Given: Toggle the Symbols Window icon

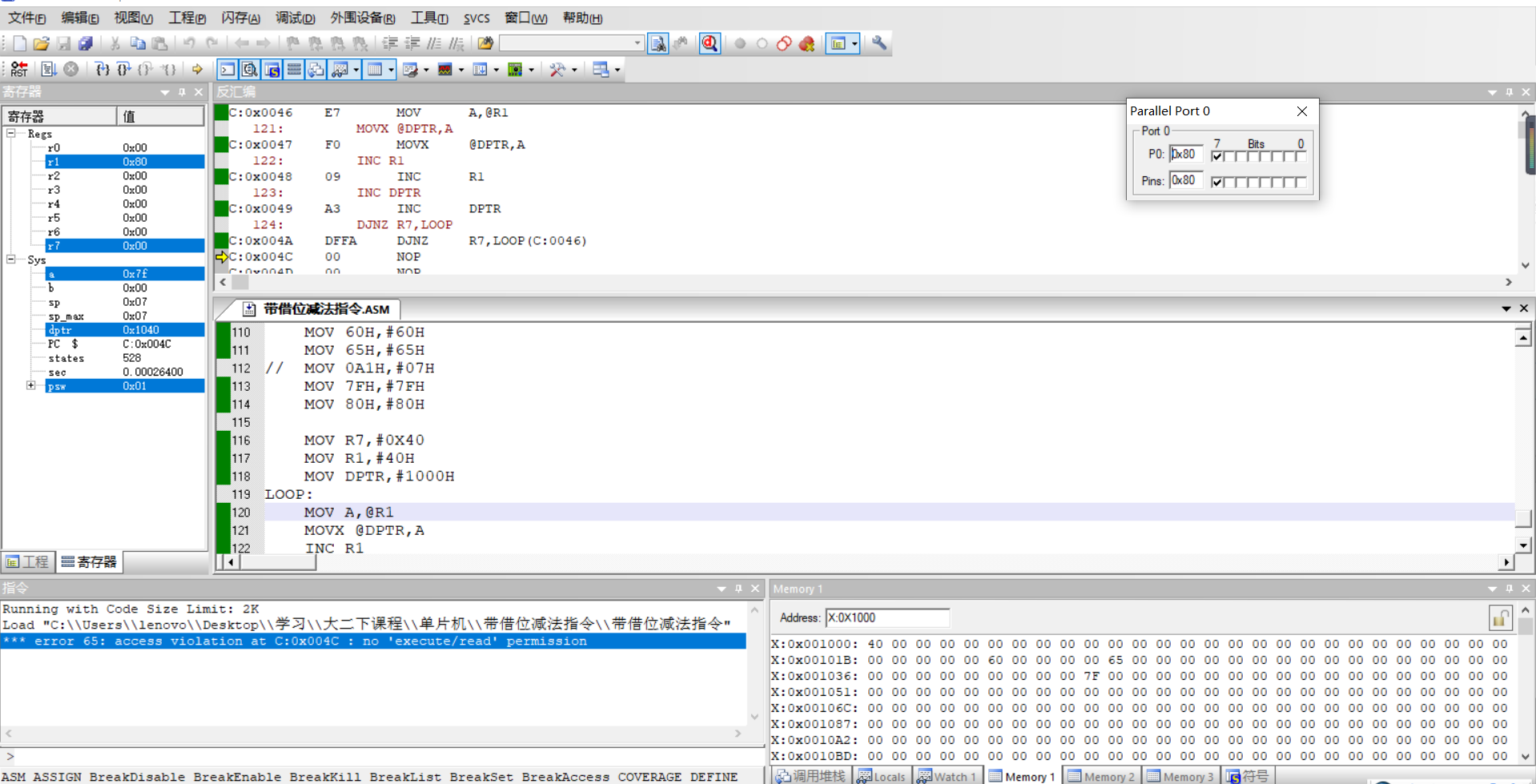Looking at the screenshot, I should tap(272, 70).
